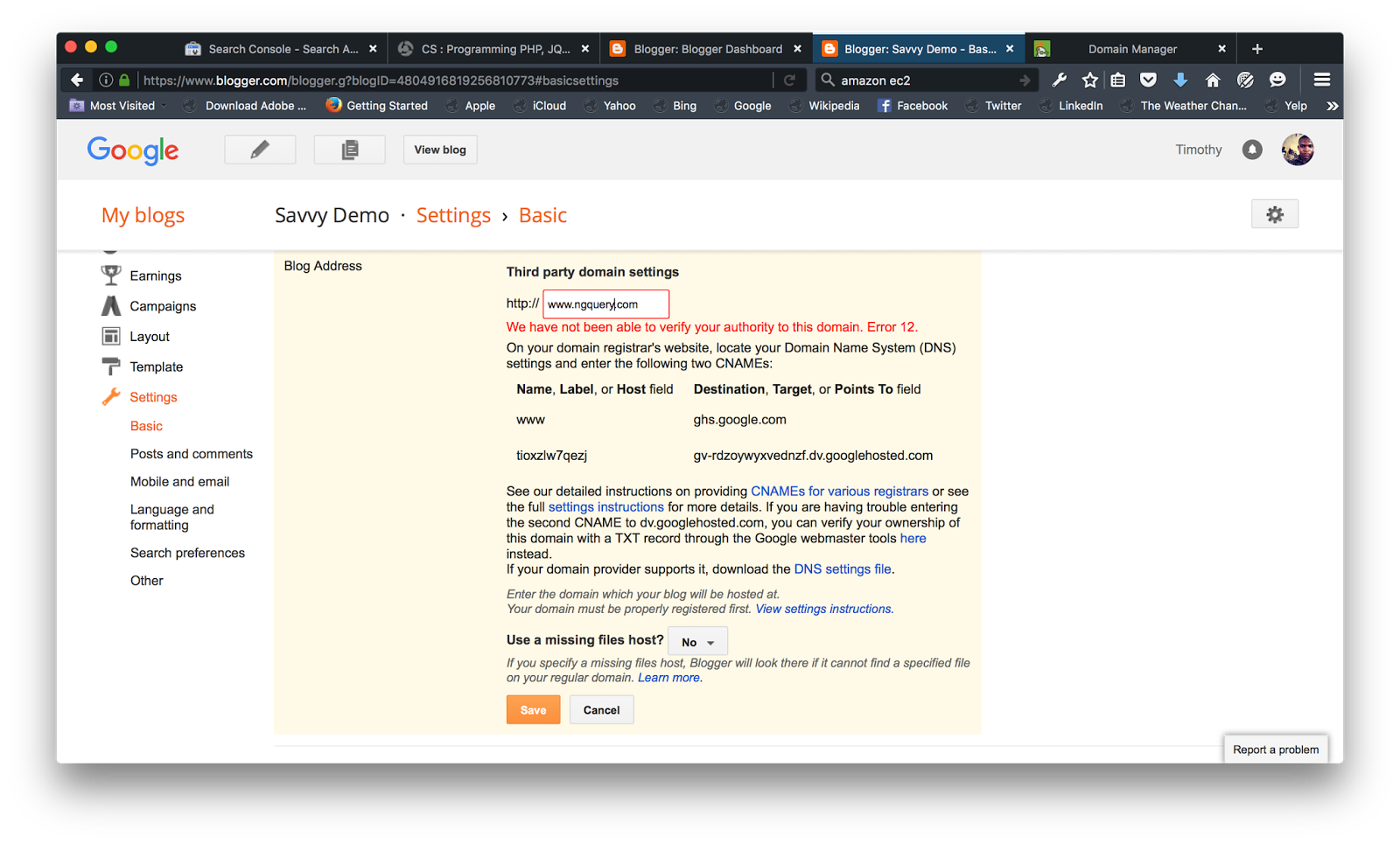This screenshot has width=1400, height=844.
Task: Go to the browser home icon
Action: [x=1213, y=80]
